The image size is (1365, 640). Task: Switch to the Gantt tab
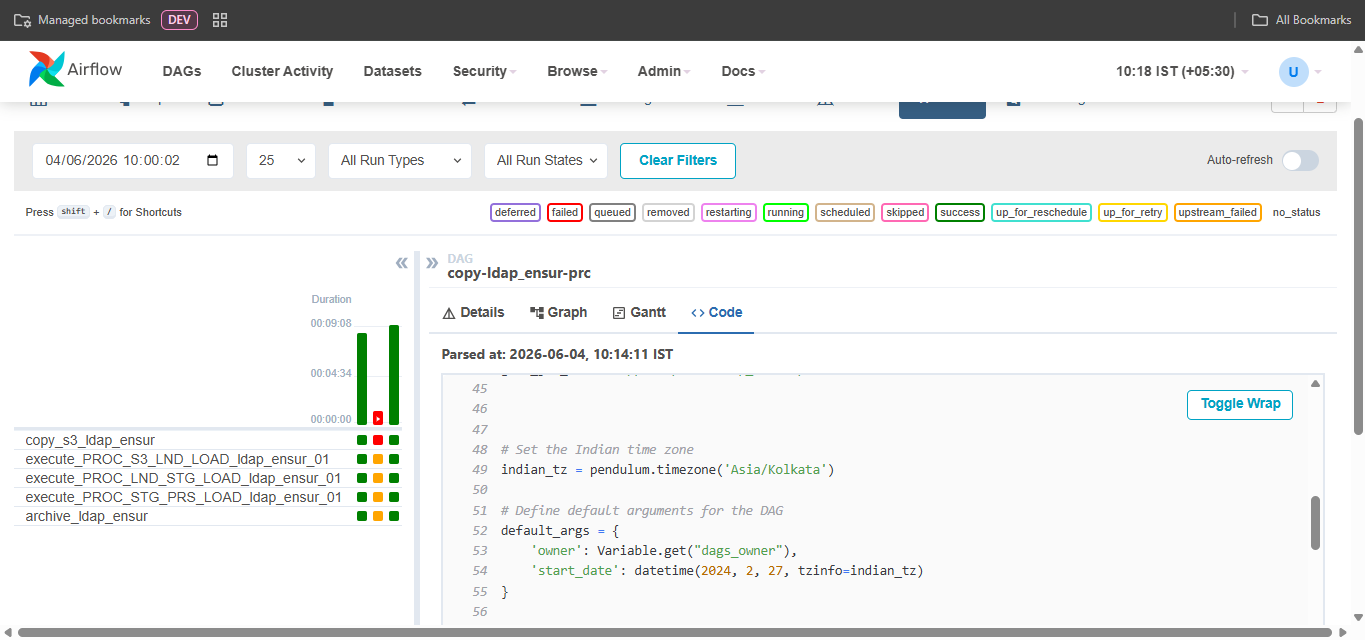point(639,312)
